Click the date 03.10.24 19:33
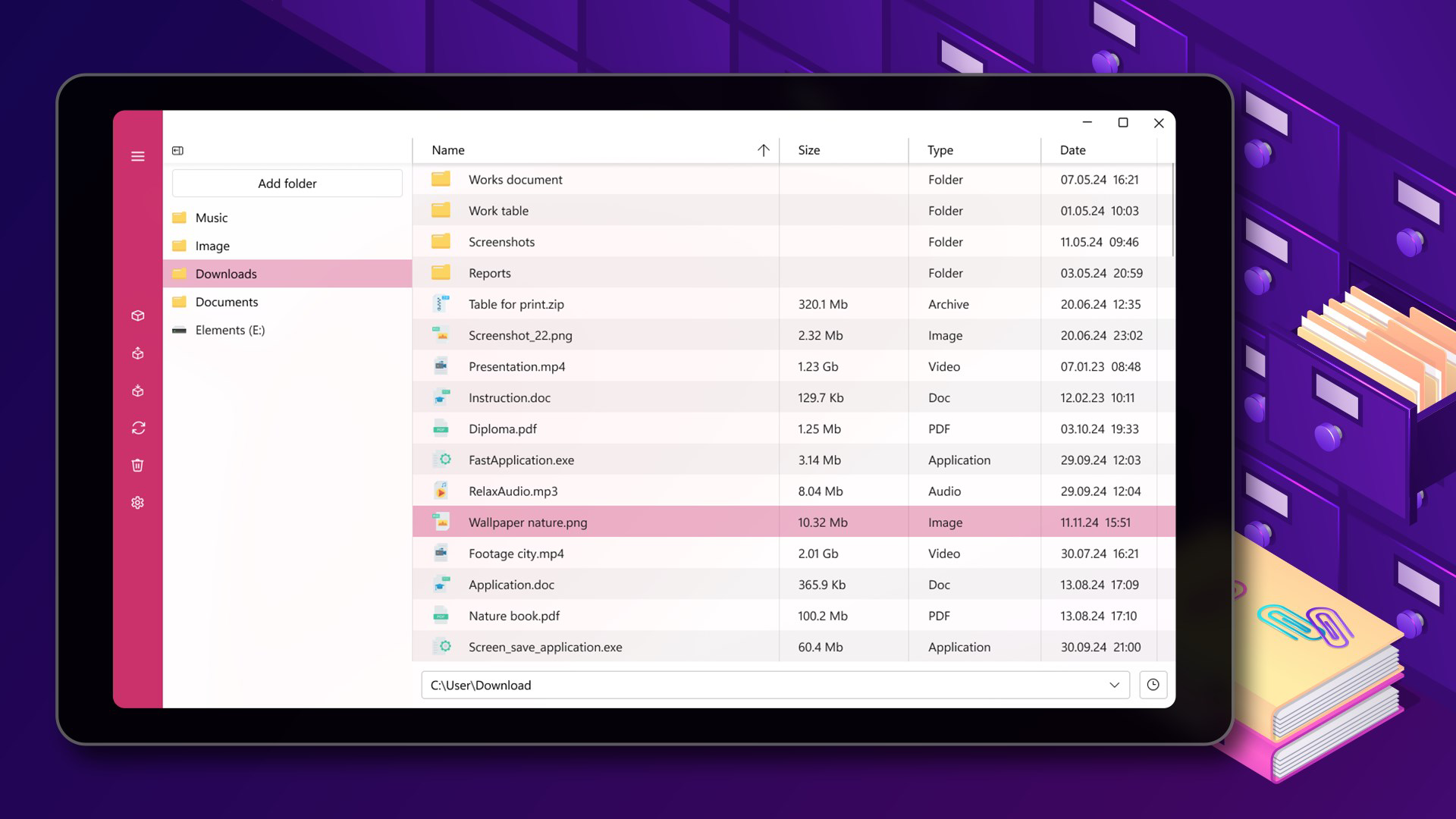The image size is (1456, 819). (x=1100, y=428)
